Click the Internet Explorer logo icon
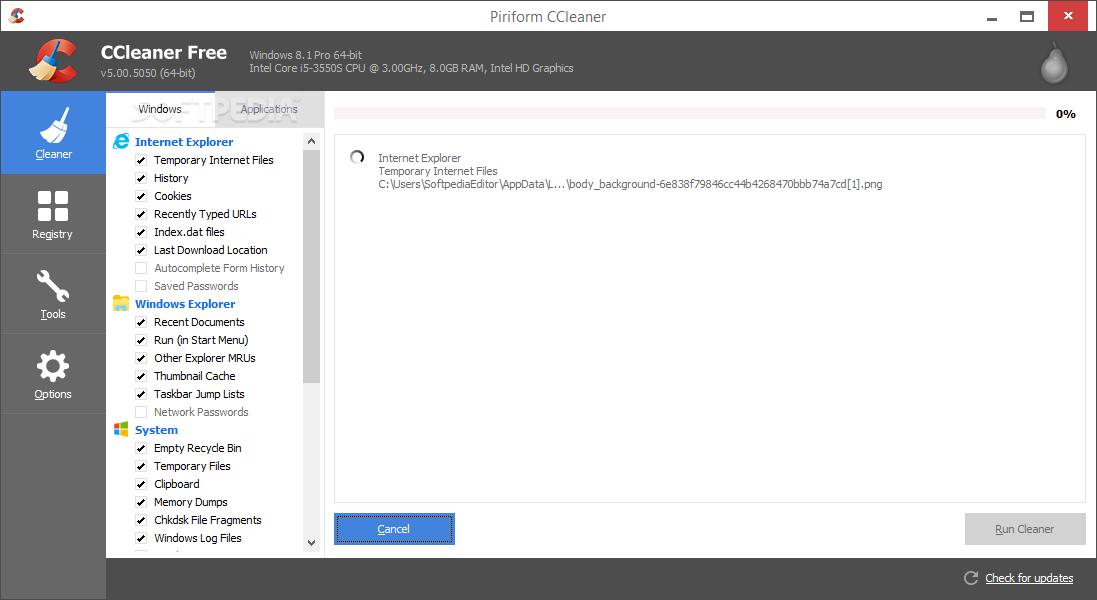 [x=121, y=141]
